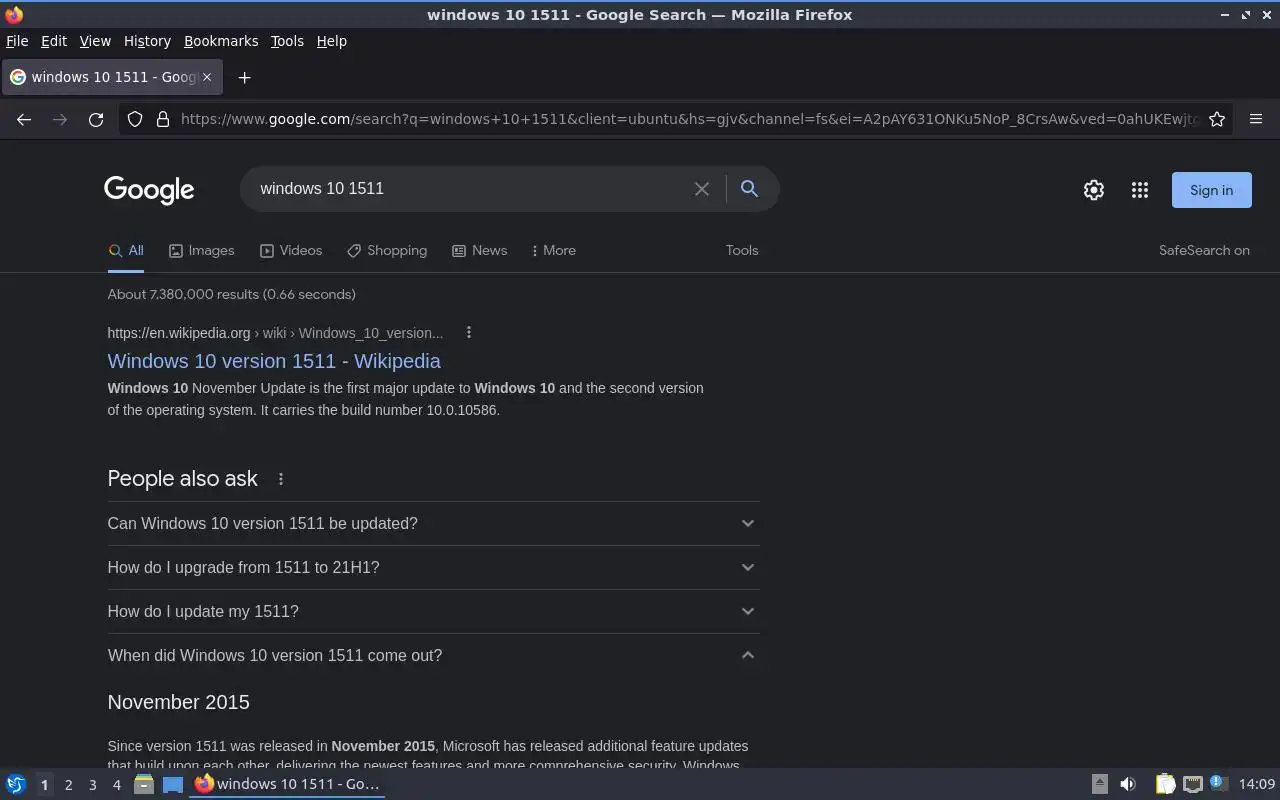Click the removable media tray icon

1099,785
